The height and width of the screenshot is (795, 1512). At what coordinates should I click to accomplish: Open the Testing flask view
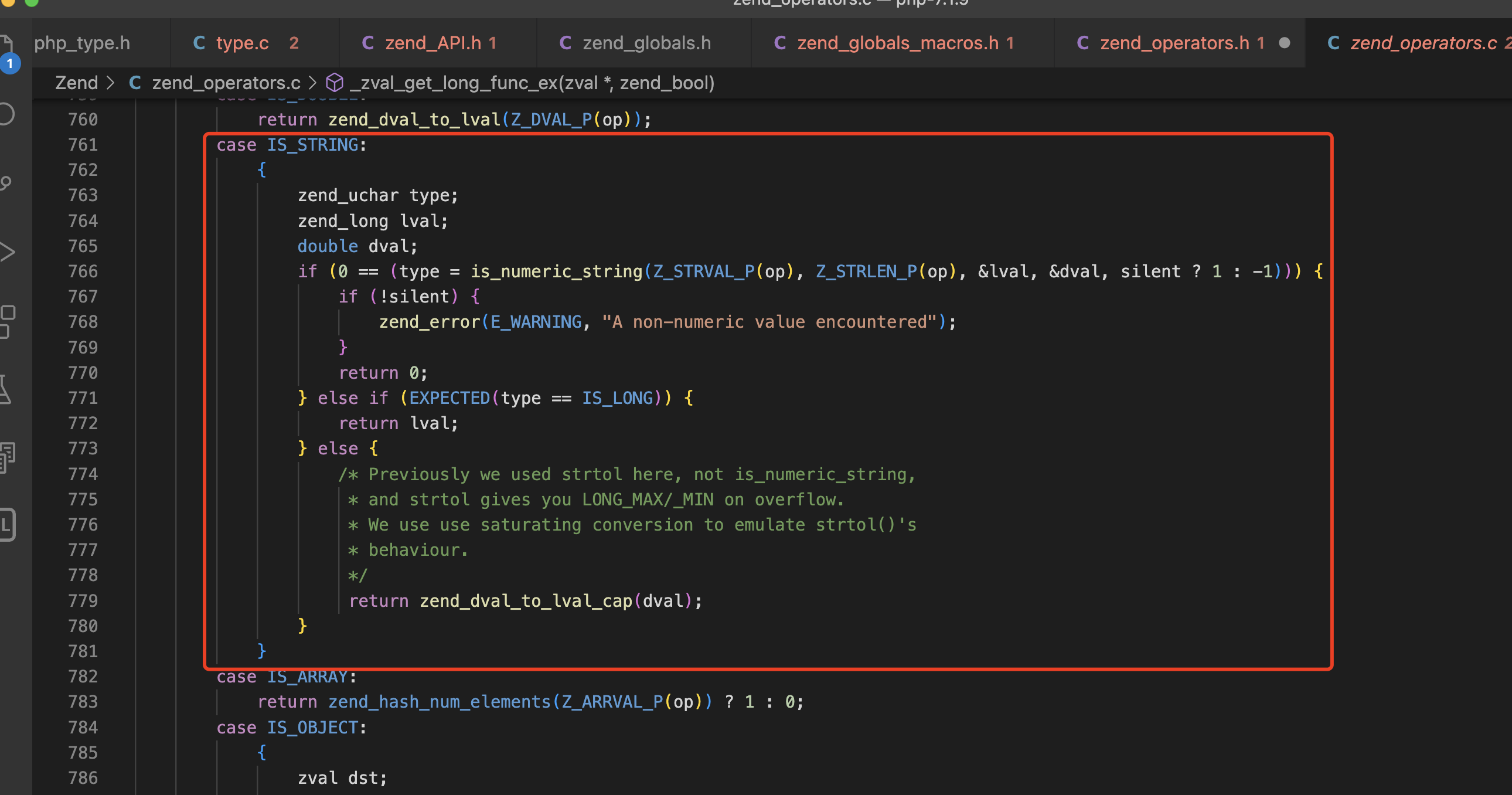tap(6, 390)
